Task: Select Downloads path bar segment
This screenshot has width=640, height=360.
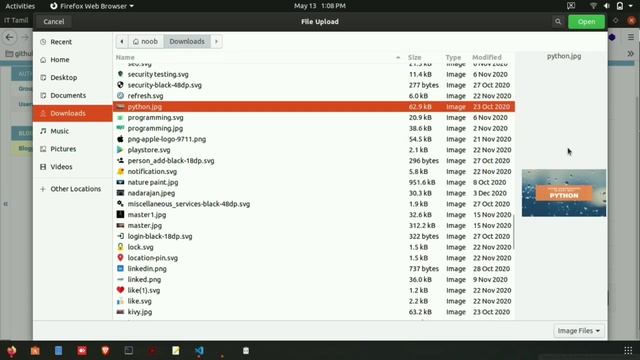Action: pos(187,41)
